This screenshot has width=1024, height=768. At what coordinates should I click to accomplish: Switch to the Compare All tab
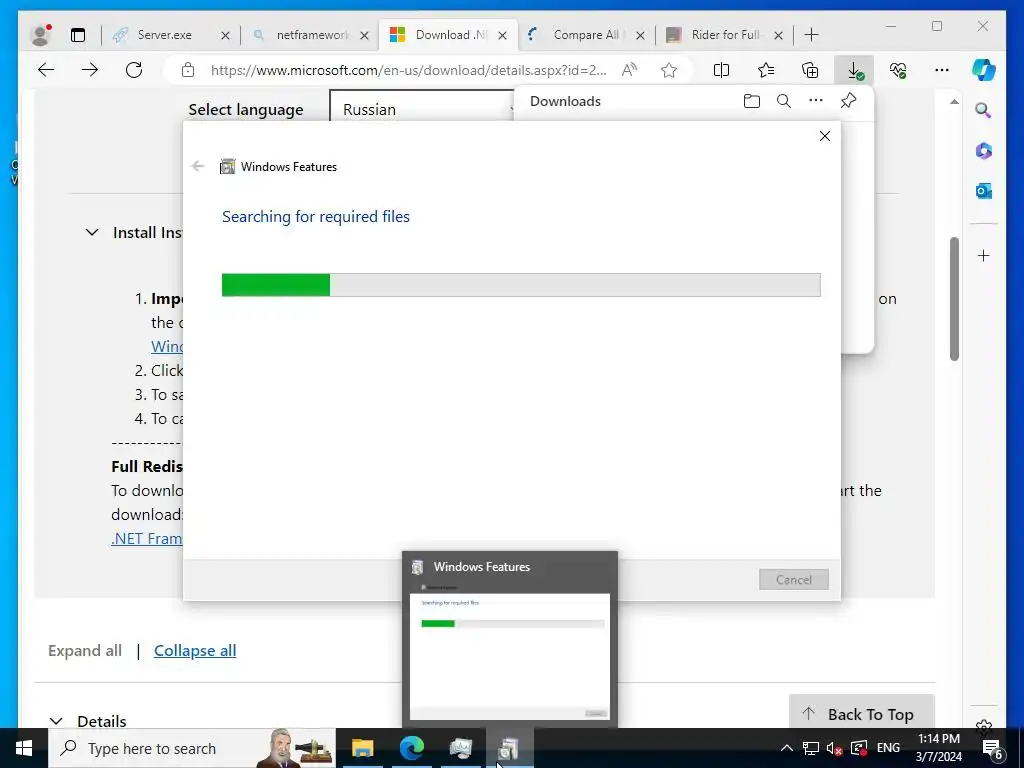point(588,35)
